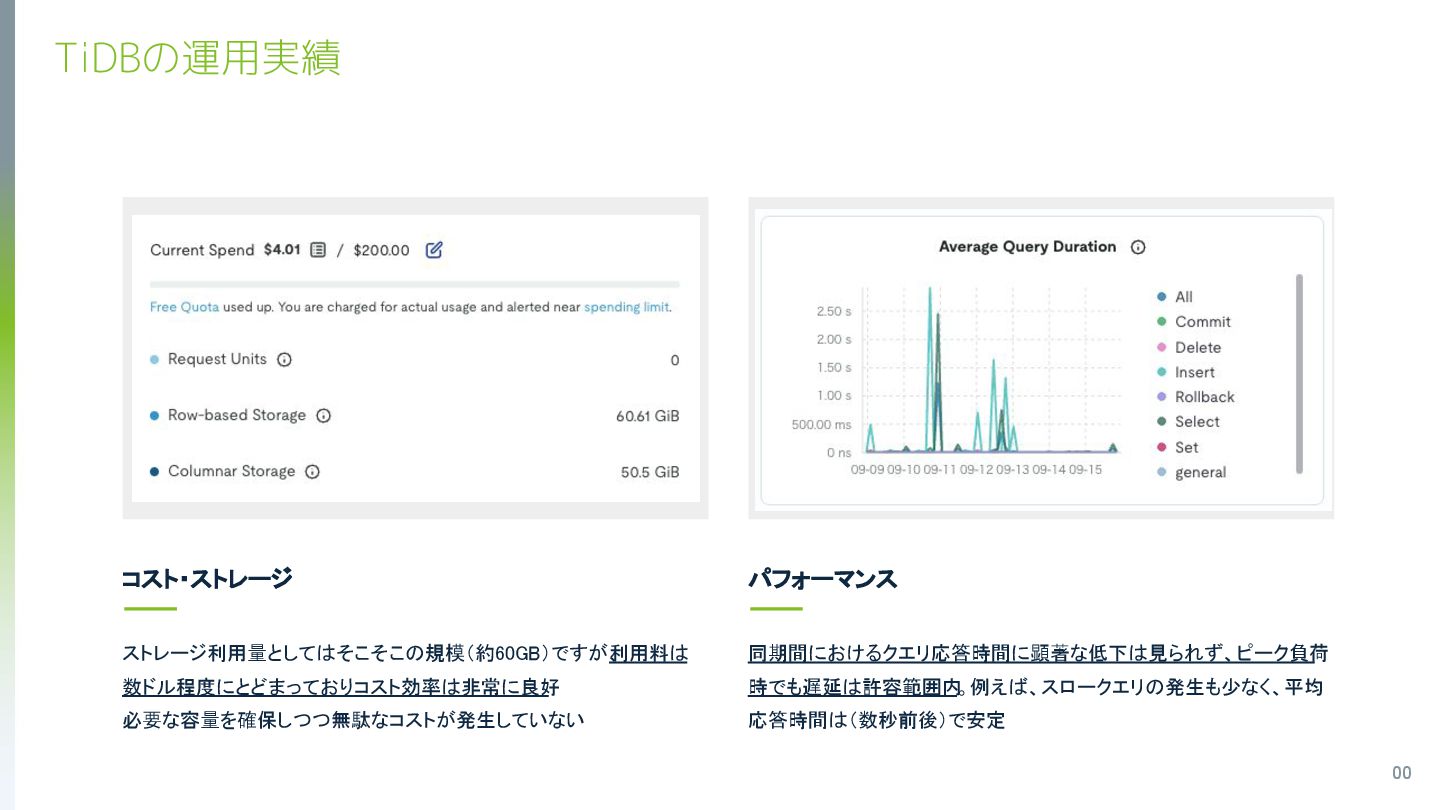Screen dimensions: 1440x810
Task: Open the spend details icon beside $4.01
Action: [318, 250]
